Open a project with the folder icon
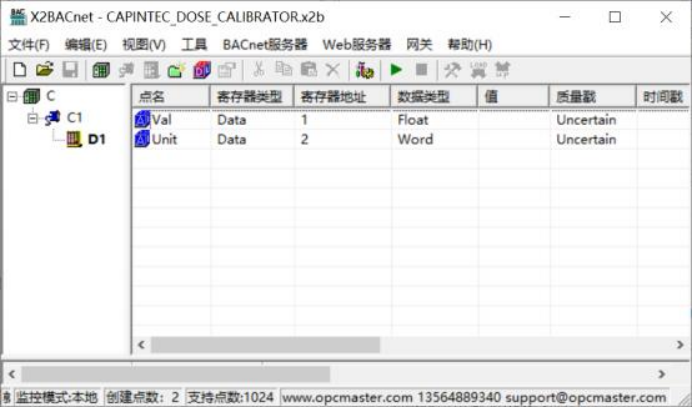693x407 pixels. tap(45, 70)
